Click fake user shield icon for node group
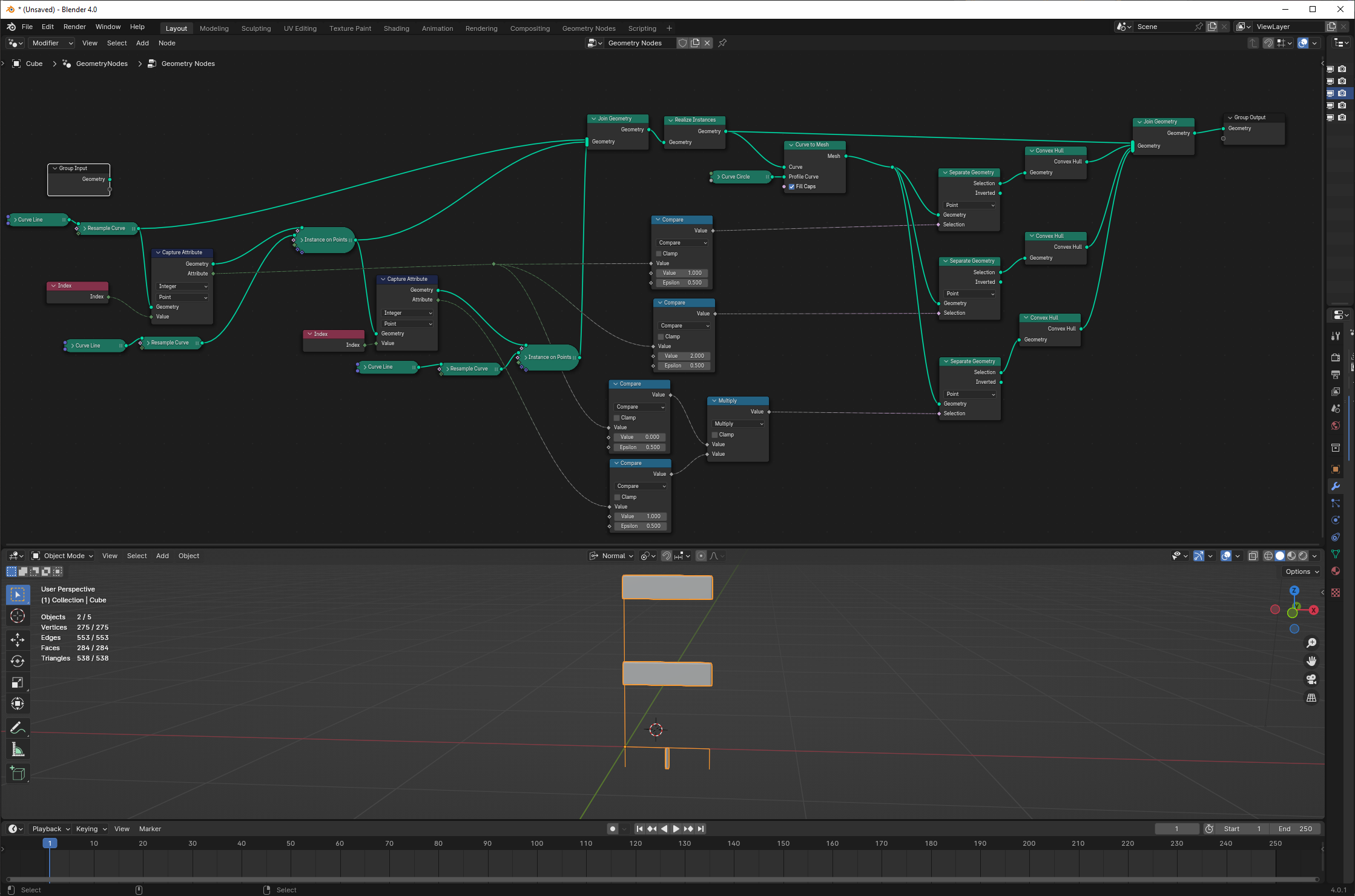This screenshot has height=896, width=1355. click(x=682, y=43)
